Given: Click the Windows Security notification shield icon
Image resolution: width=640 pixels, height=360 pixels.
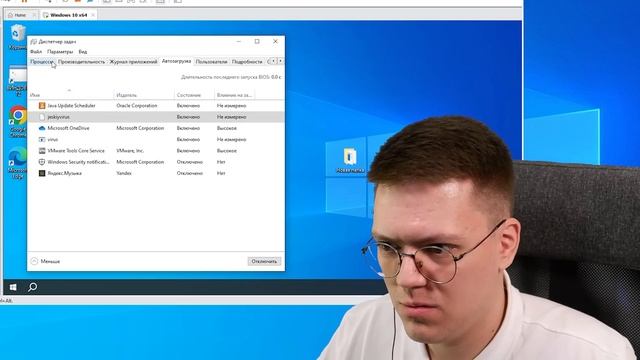Looking at the screenshot, I should (x=42, y=162).
